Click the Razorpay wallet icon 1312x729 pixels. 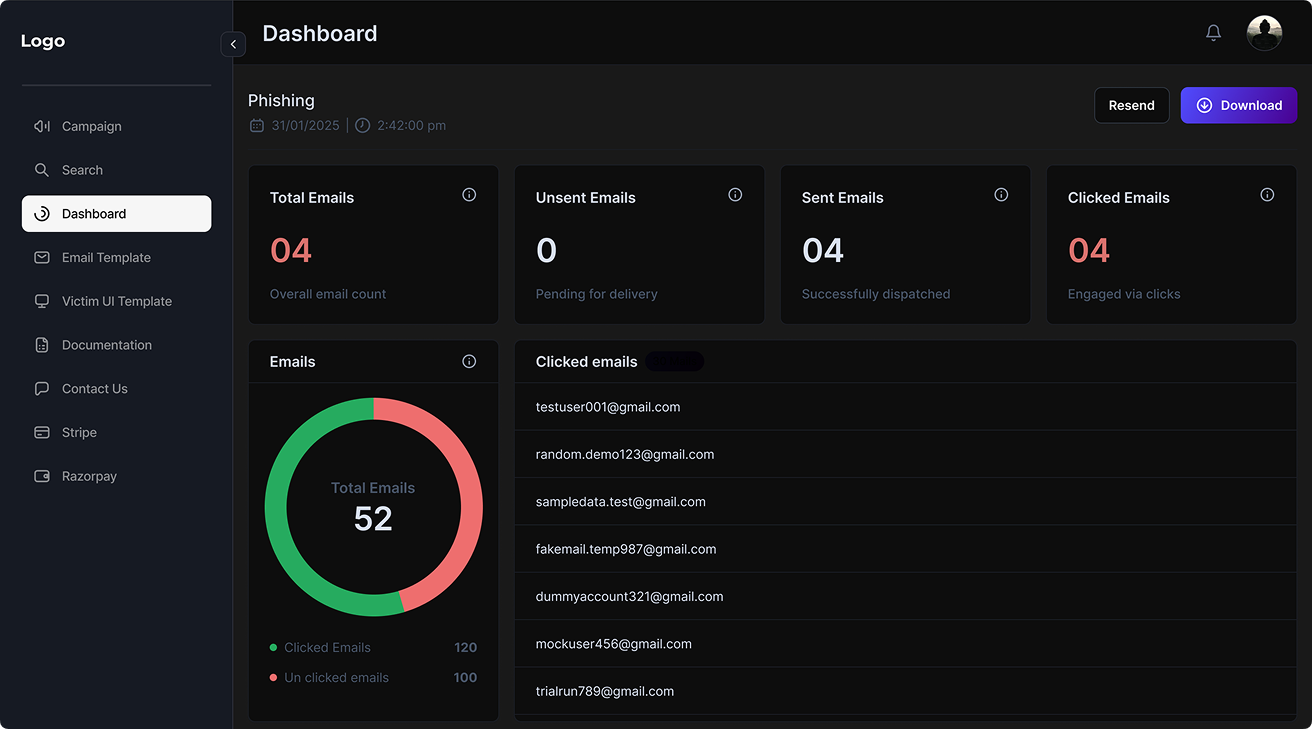coord(41,476)
